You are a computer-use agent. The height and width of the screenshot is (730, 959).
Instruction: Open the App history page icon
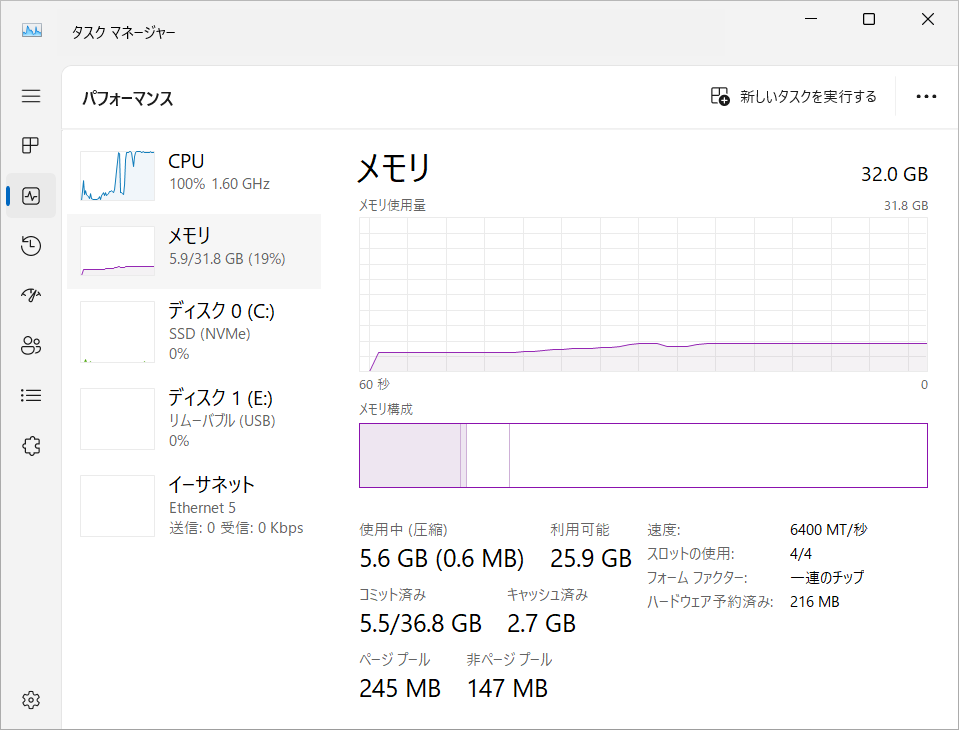click(31, 246)
